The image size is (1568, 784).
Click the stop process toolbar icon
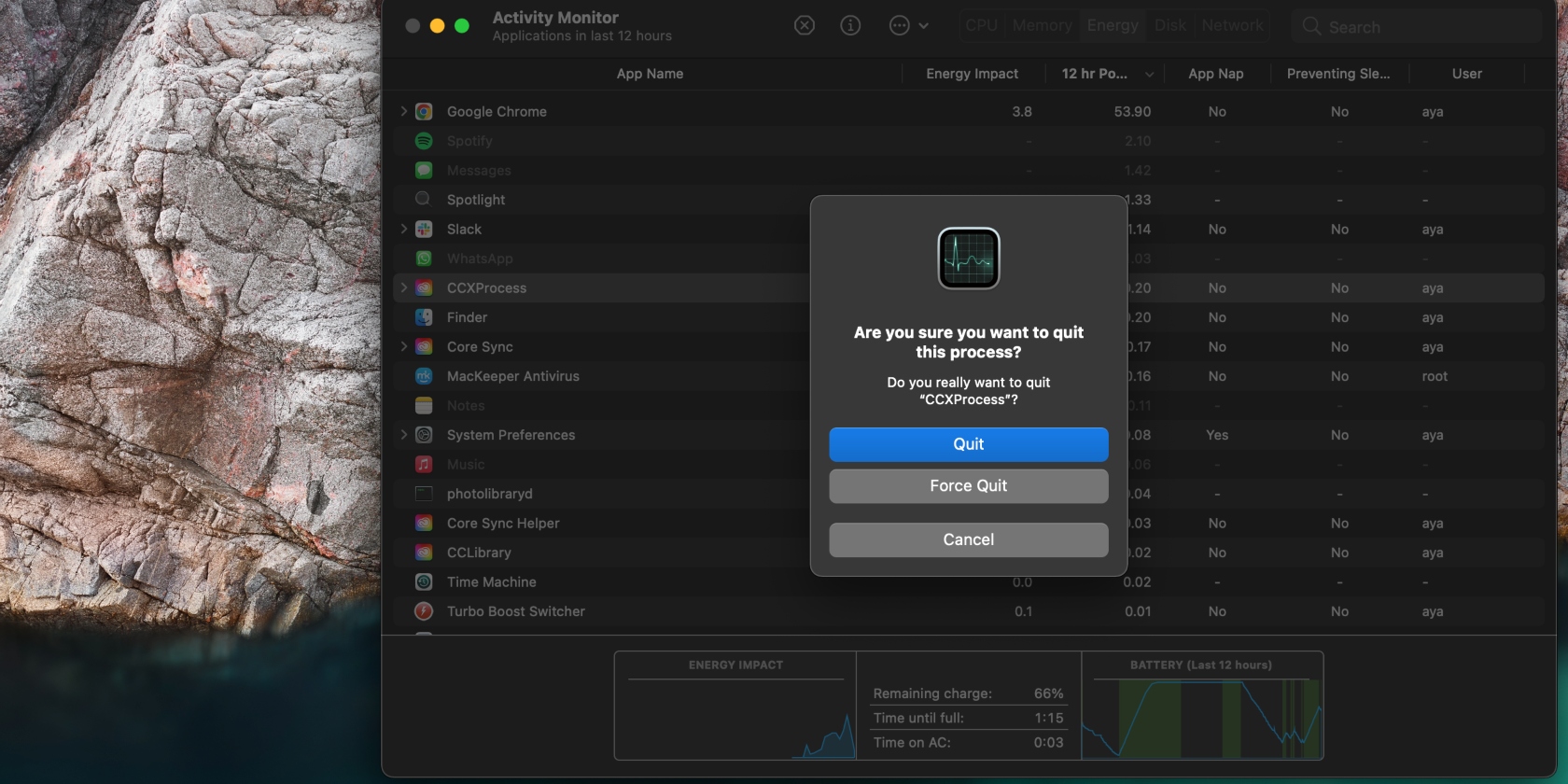805,26
